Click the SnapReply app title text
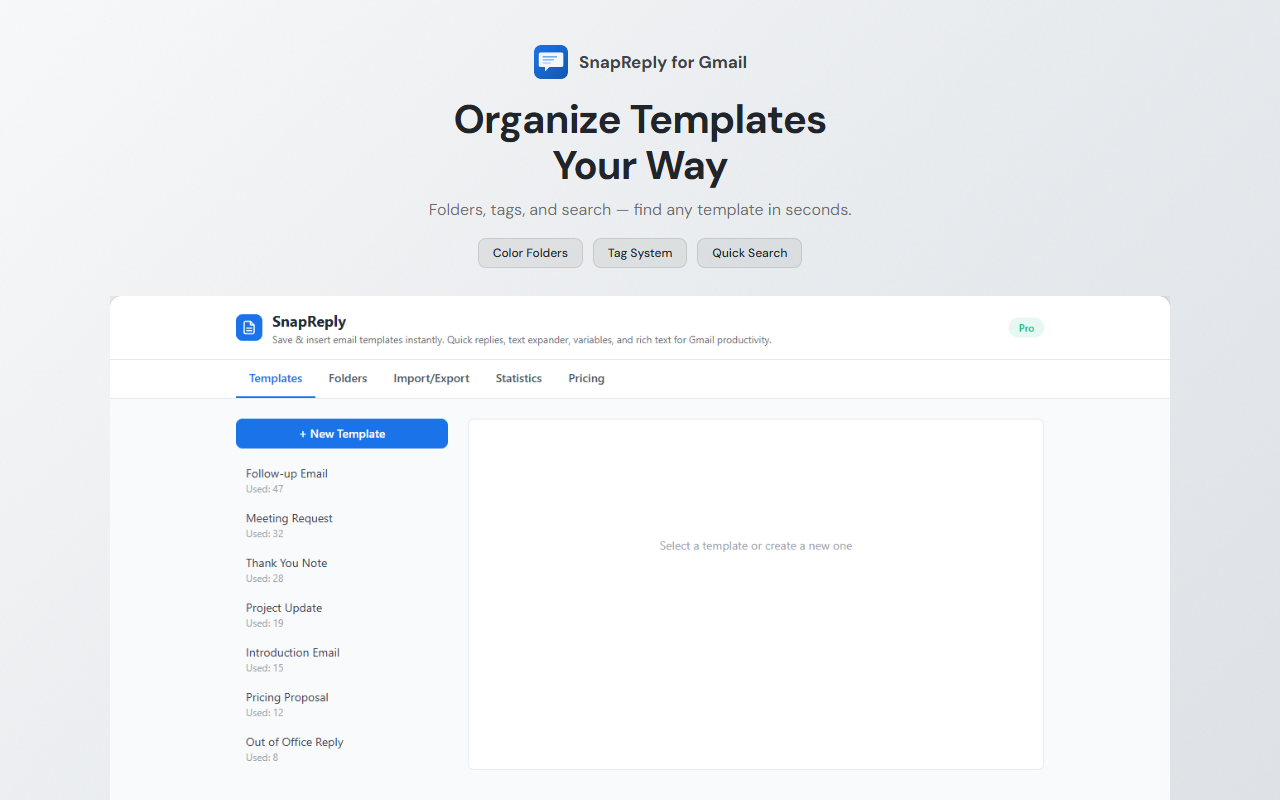This screenshot has height=800, width=1280. [309, 322]
